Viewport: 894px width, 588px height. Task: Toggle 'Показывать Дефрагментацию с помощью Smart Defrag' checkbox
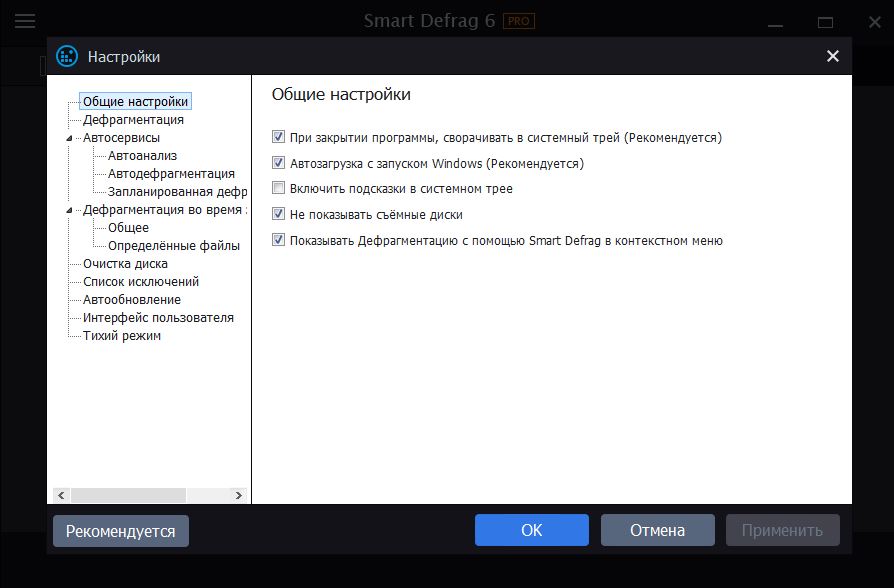coord(278,240)
